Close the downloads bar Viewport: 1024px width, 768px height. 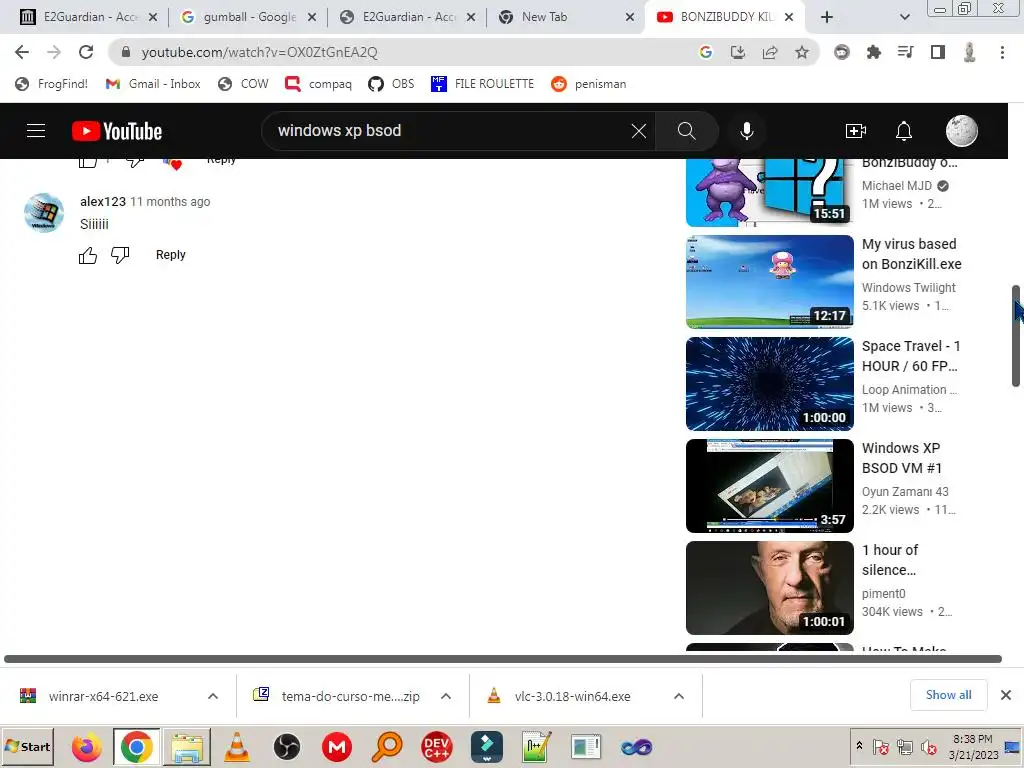(1006, 695)
